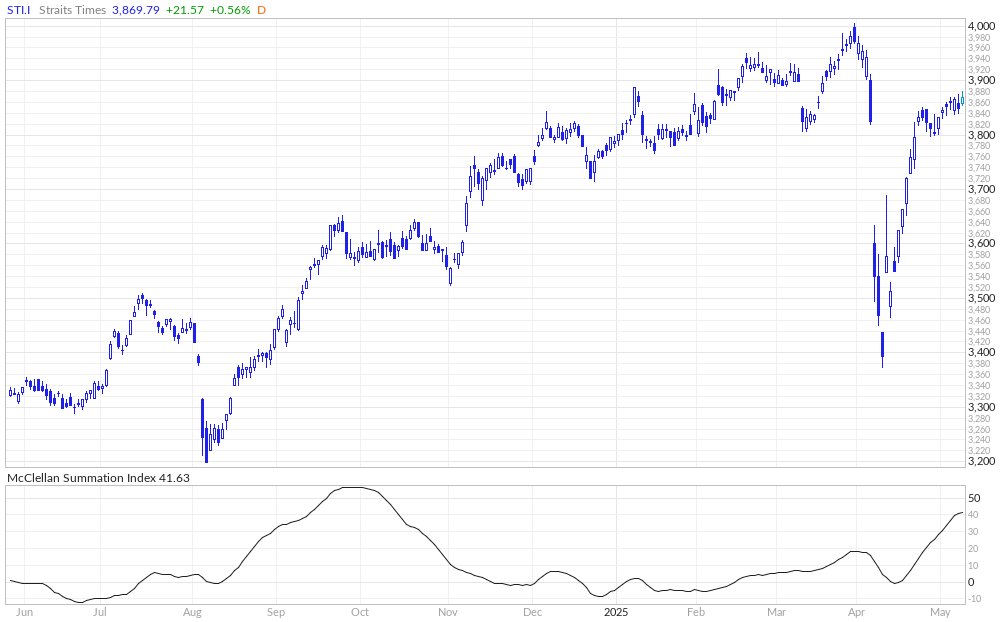Click the Jul date axis label
This screenshot has width=1000, height=622.
(x=100, y=612)
